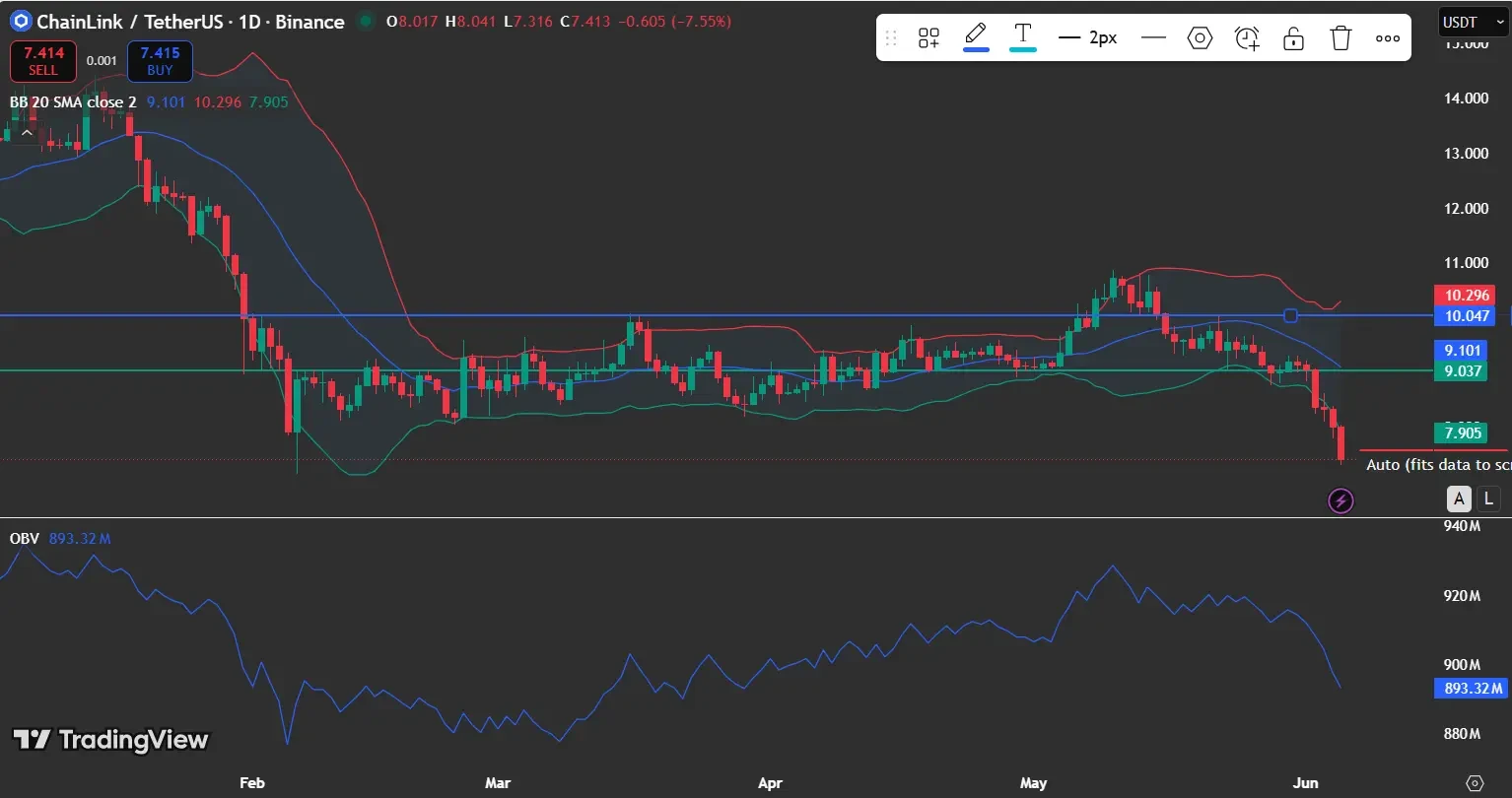Grab the floating toolbar drag handle

891,38
